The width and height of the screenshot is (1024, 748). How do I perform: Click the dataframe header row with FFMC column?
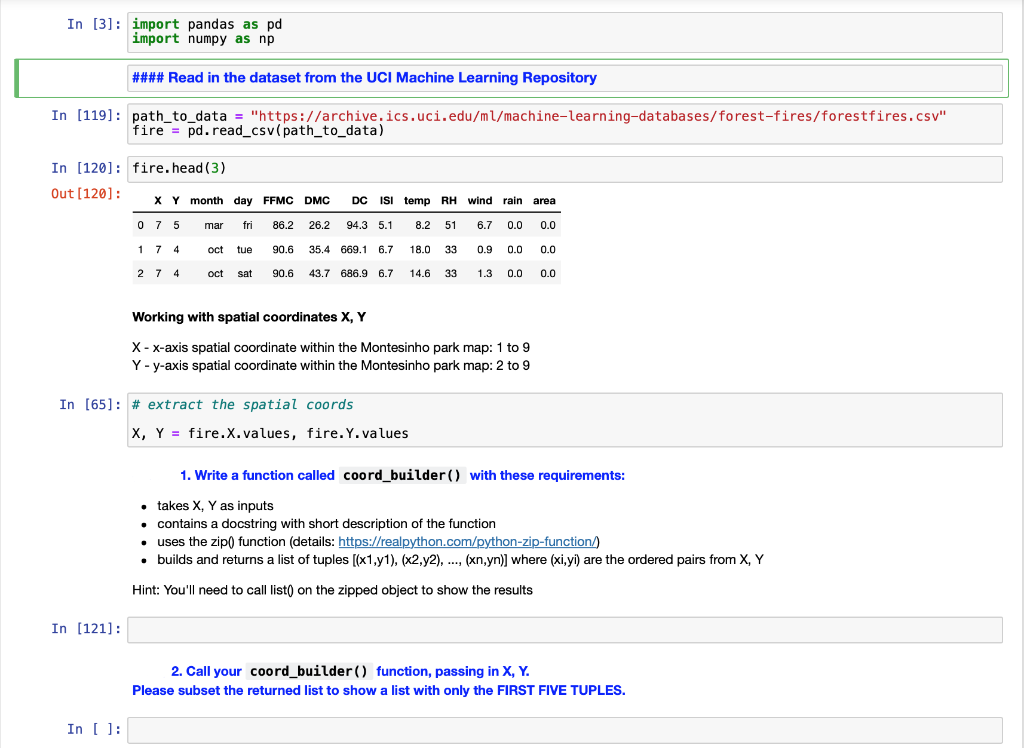[277, 201]
